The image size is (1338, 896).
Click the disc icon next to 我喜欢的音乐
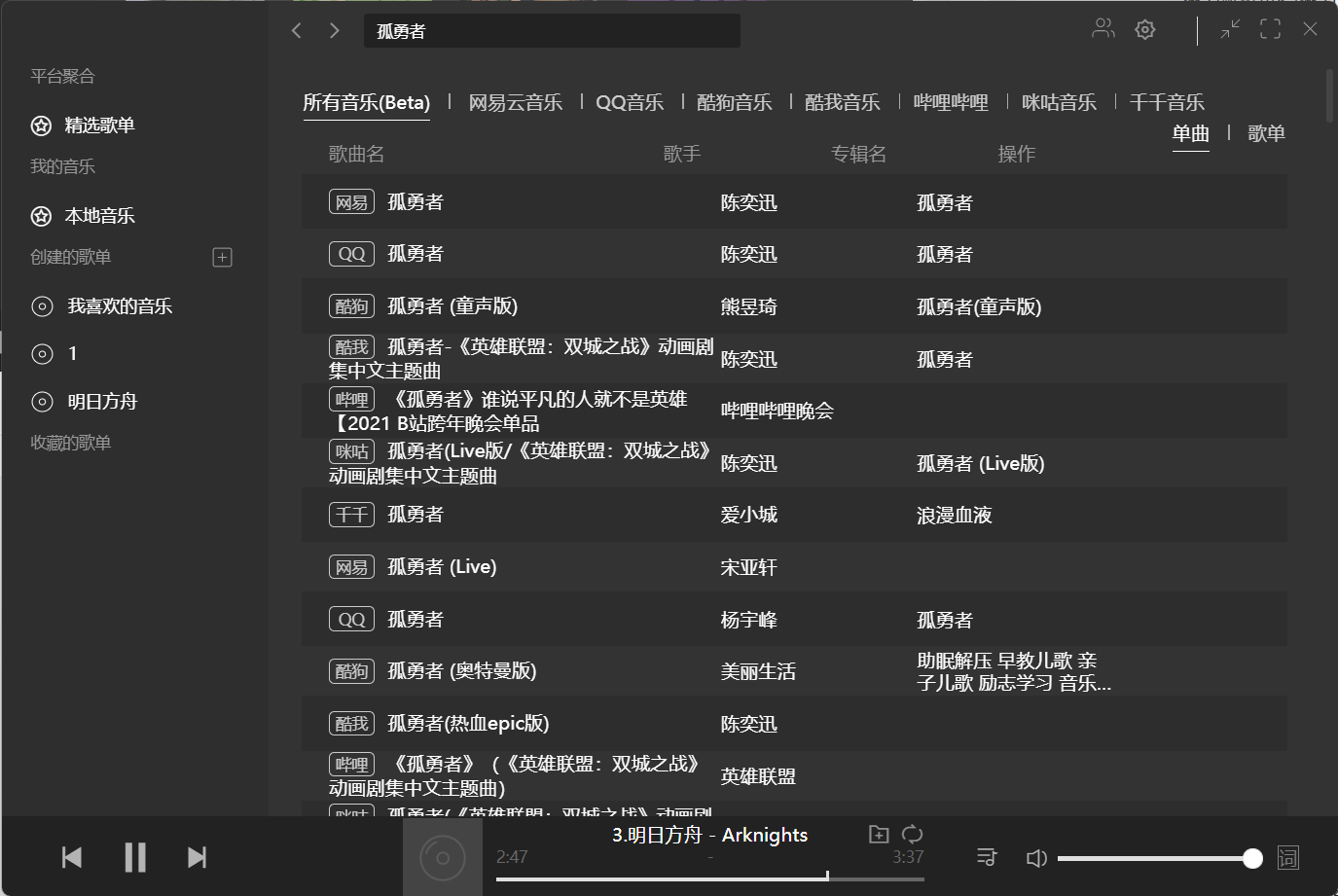click(42, 306)
